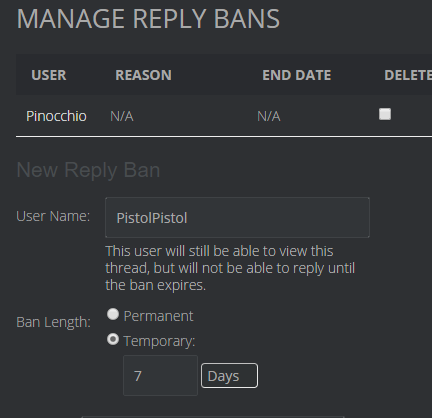This screenshot has height=418, width=432.
Task: Click the REASON column header
Action: coord(143,75)
